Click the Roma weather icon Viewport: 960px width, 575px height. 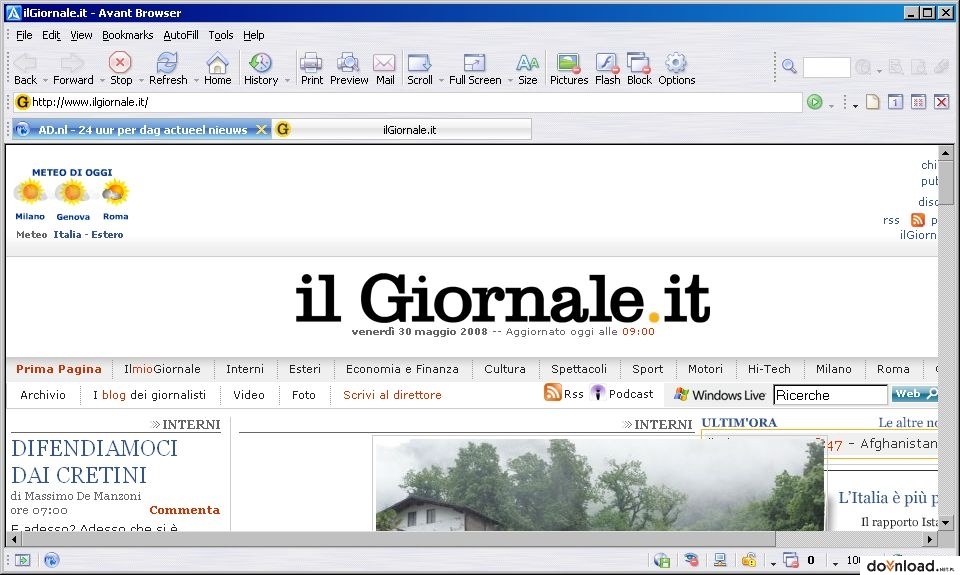click(115, 193)
